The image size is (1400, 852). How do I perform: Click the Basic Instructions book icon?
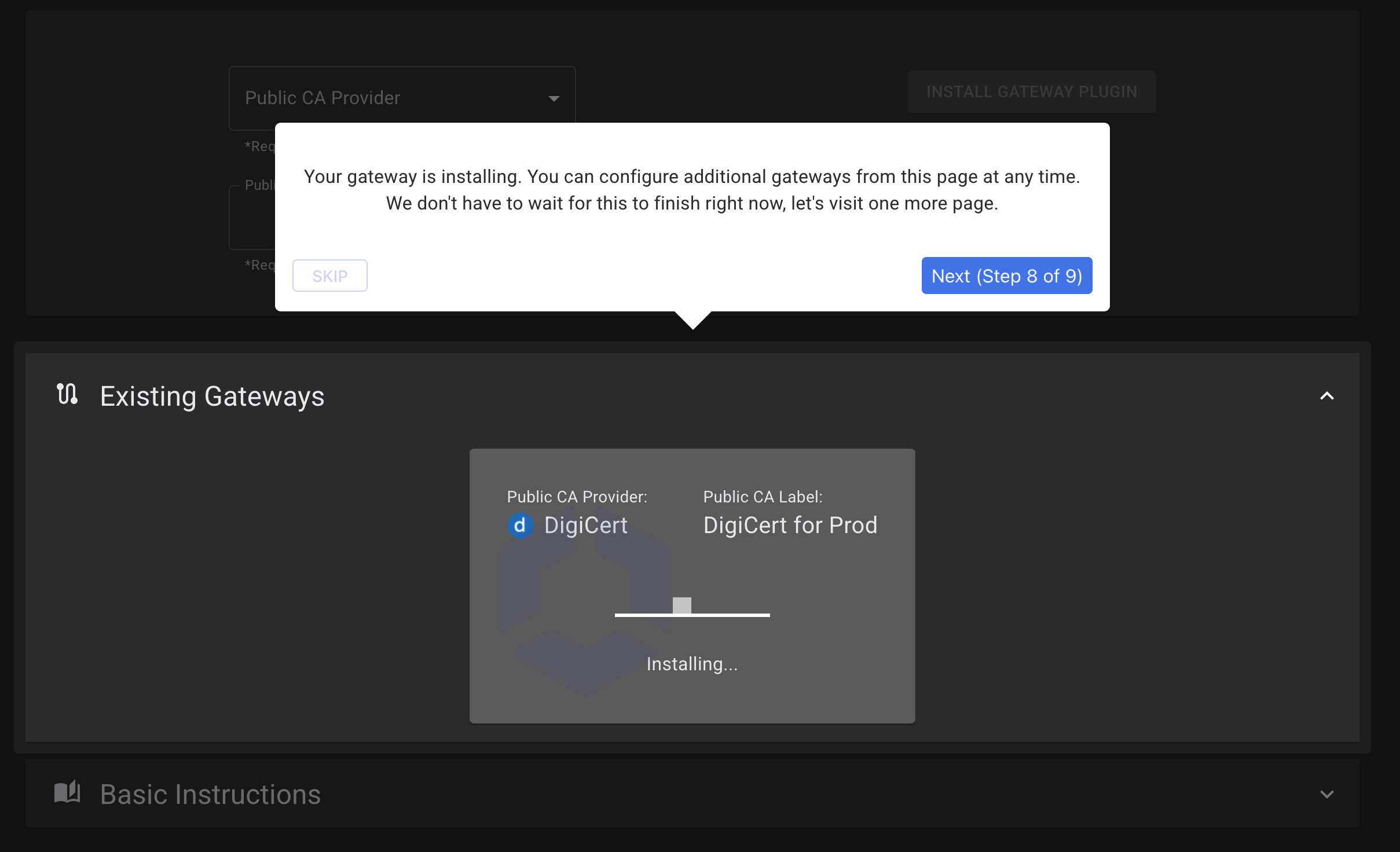tap(67, 792)
